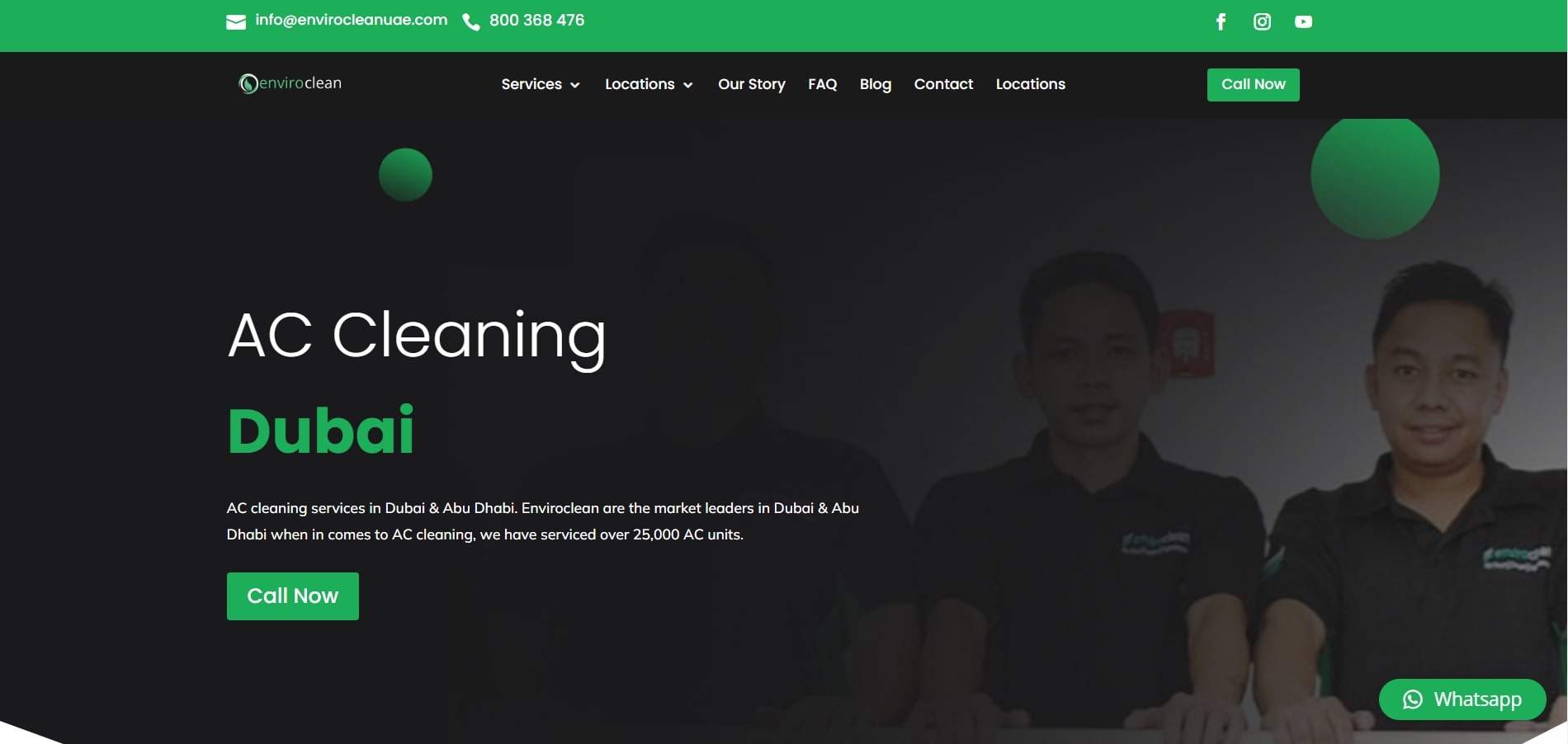Open the FAQ menu item
The height and width of the screenshot is (744, 1568).
pos(823,84)
